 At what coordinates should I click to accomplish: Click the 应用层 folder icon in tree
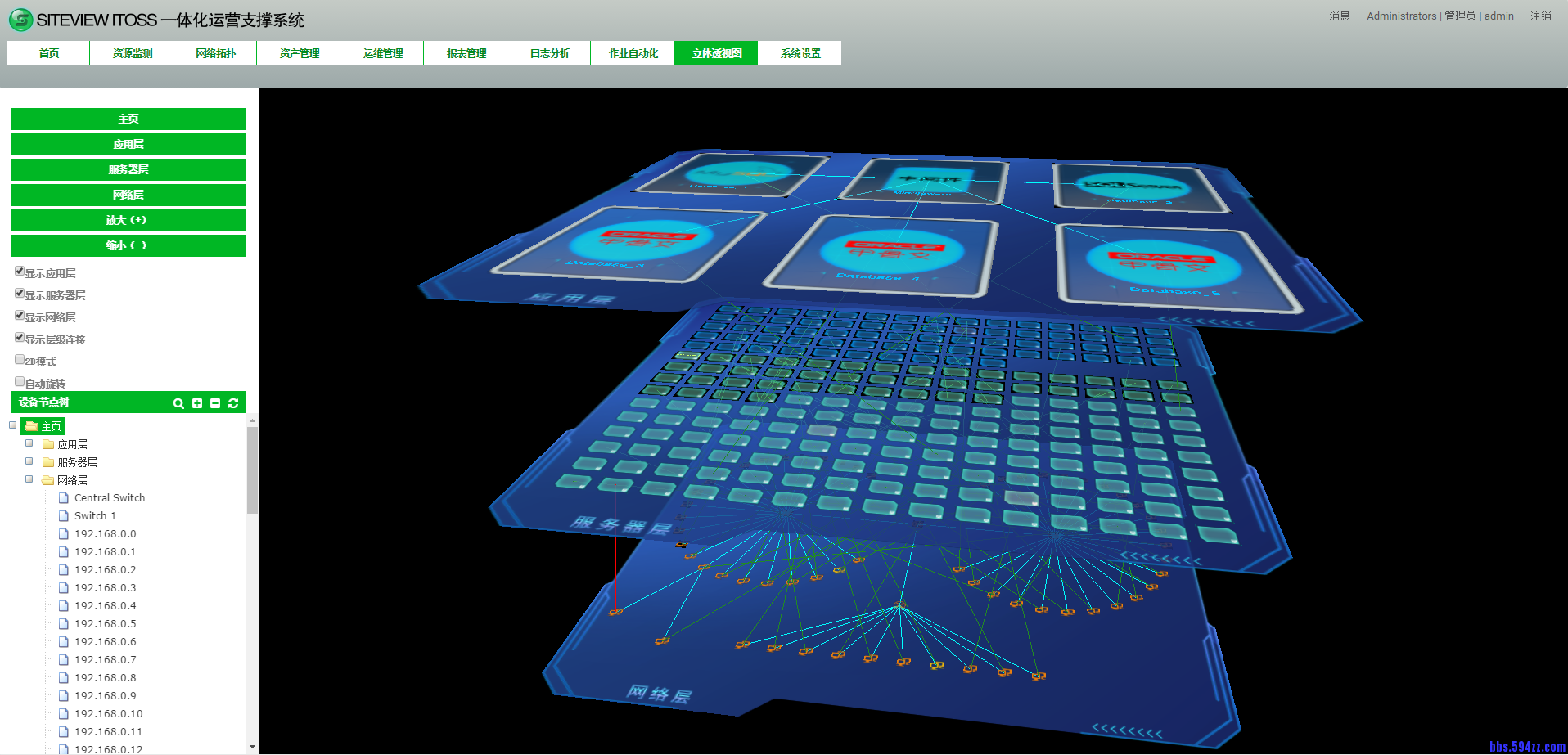click(48, 444)
